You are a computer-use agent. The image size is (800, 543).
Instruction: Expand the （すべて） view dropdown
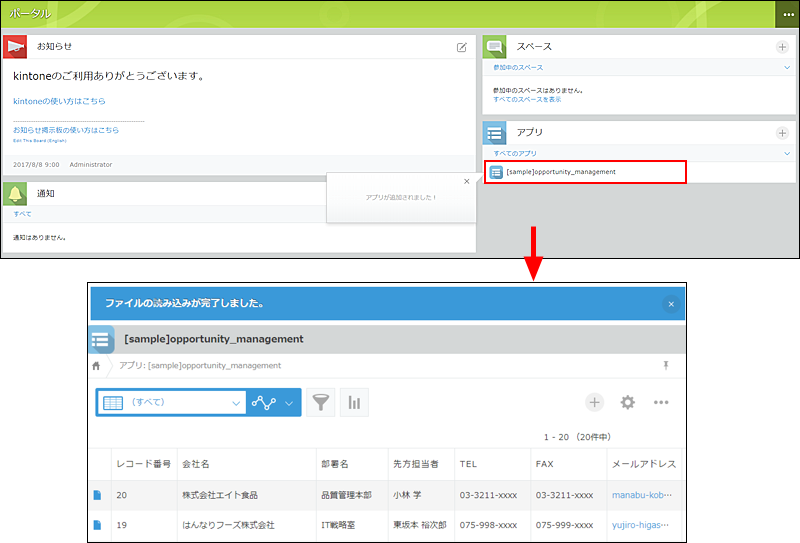click(x=236, y=403)
